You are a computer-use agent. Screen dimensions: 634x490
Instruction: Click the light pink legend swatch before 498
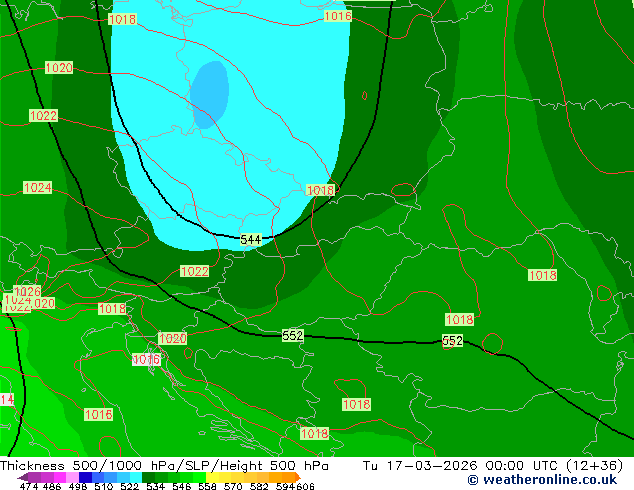point(72,477)
